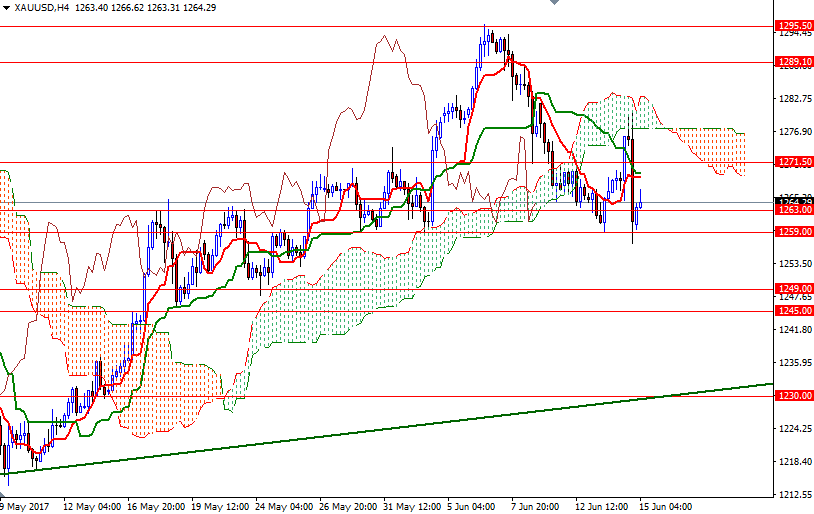
Task: Click the triangle arrow beside XAUUSD,H4 title
Action: pyautogui.click(x=7, y=7)
